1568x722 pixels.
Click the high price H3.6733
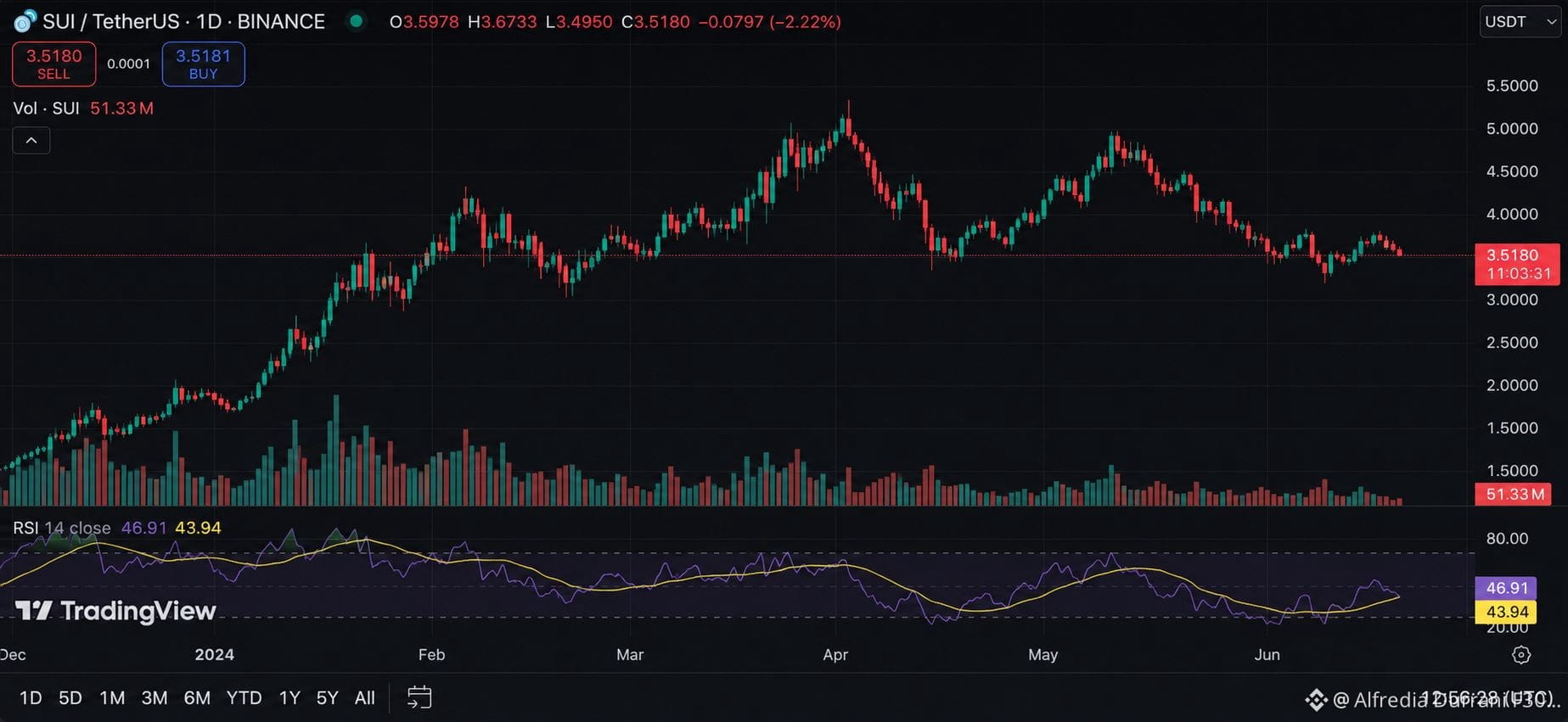click(x=503, y=22)
